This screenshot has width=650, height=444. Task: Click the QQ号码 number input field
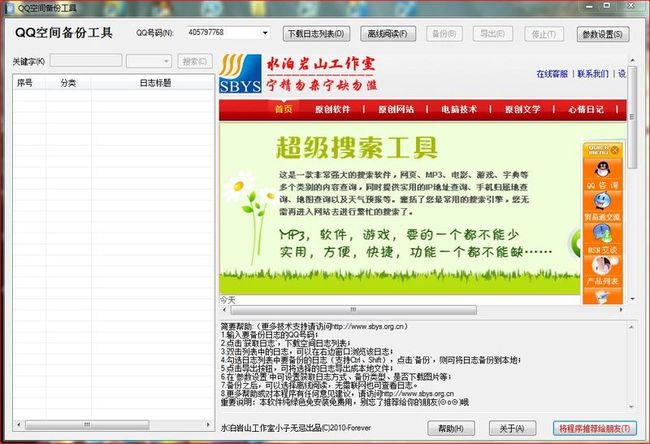(224, 33)
